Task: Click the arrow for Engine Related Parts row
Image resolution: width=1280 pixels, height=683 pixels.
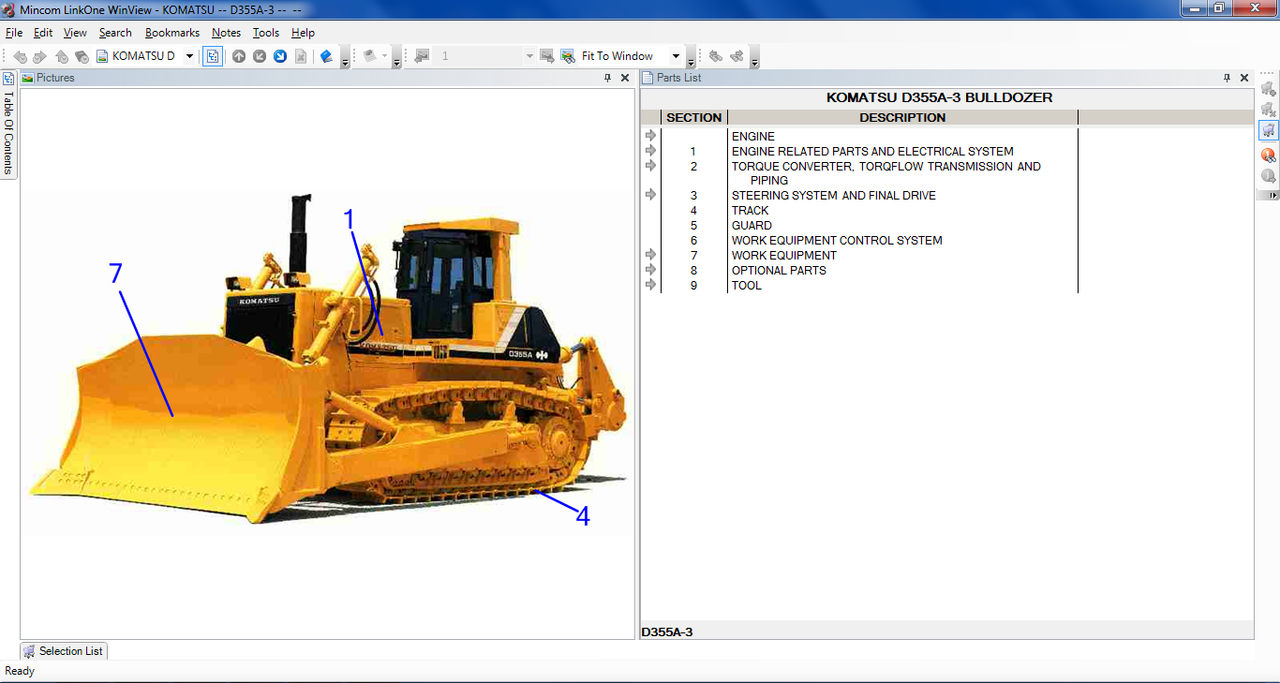Action: [650, 150]
